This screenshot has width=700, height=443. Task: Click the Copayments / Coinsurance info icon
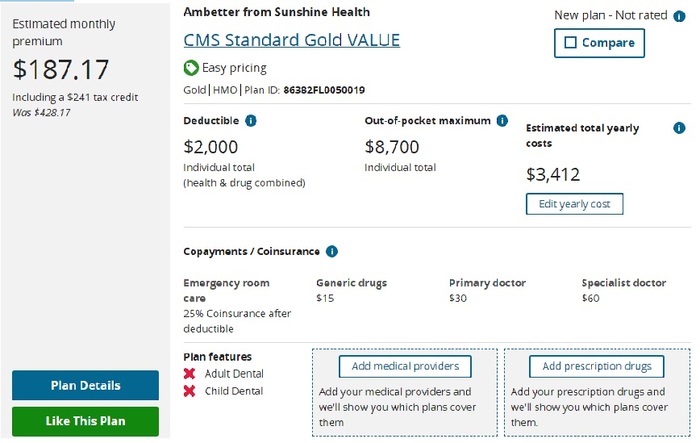[332, 252]
